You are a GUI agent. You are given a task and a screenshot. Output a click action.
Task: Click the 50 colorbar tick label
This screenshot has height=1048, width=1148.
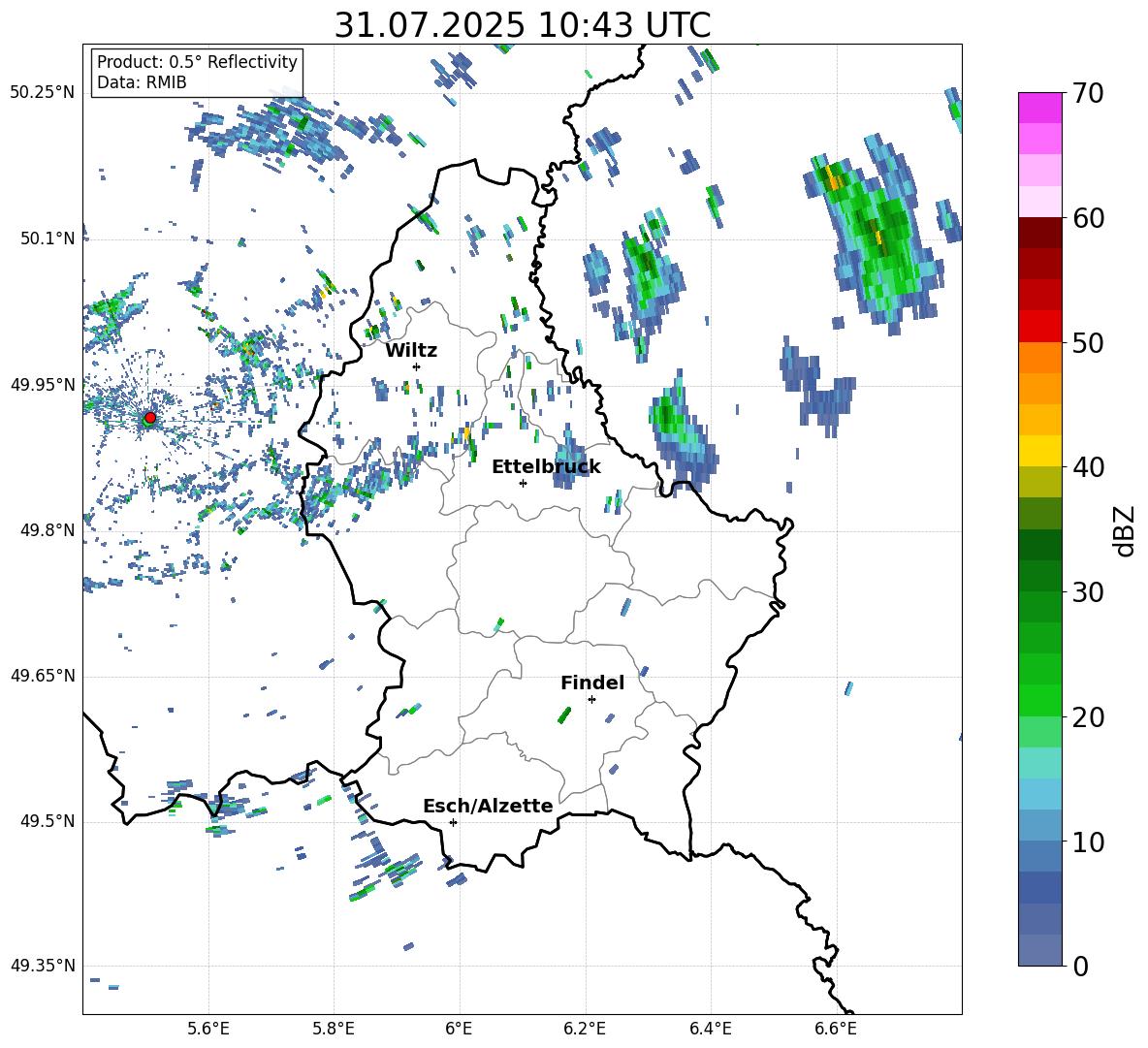click(x=1087, y=343)
